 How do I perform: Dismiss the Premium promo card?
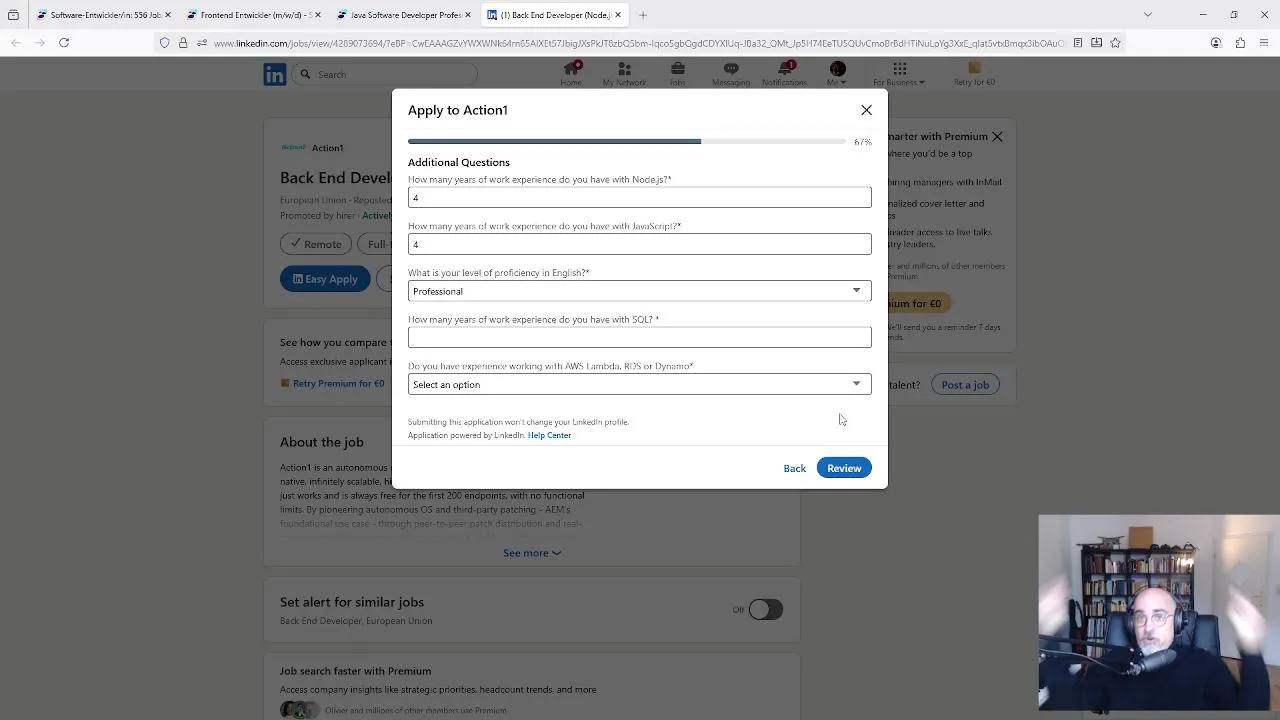coord(997,136)
